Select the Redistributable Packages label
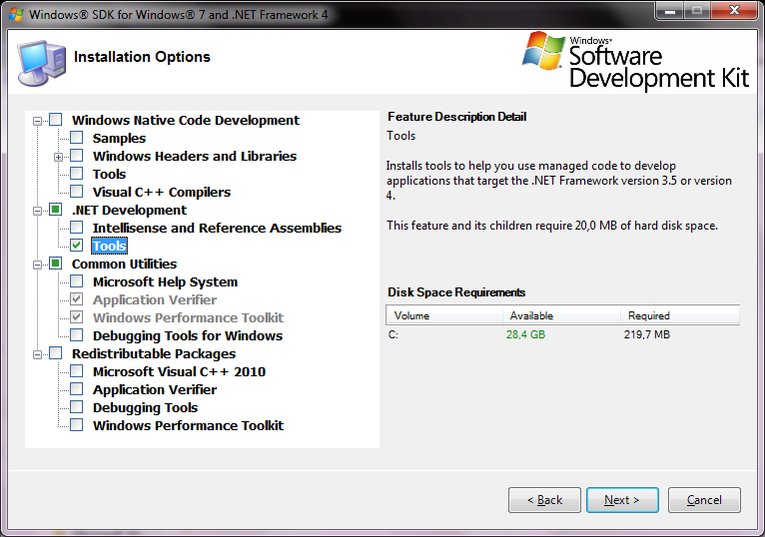 [154, 354]
